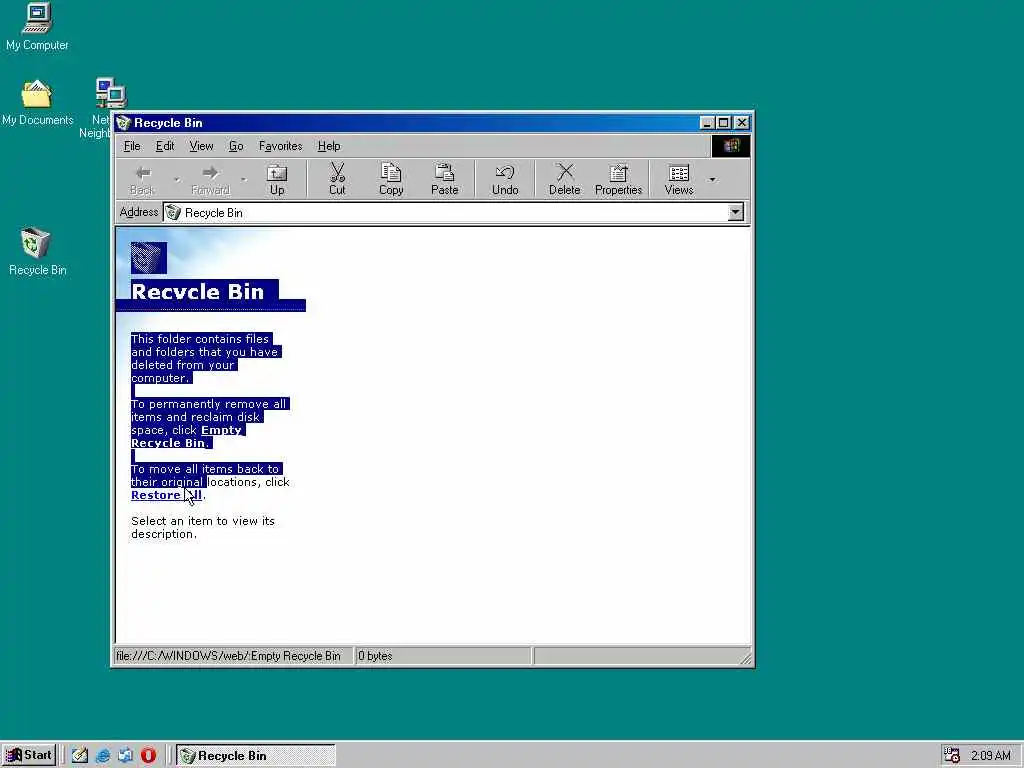Click the Start button
Screen dimensions: 1024x768
[29, 755]
